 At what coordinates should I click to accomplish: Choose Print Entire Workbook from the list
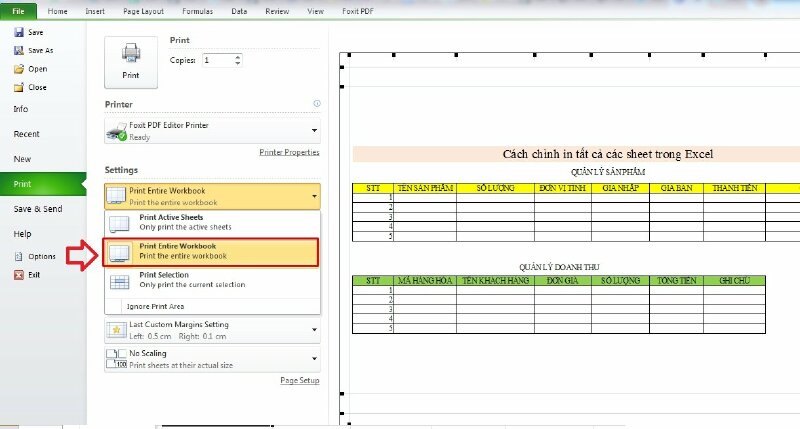(211, 252)
